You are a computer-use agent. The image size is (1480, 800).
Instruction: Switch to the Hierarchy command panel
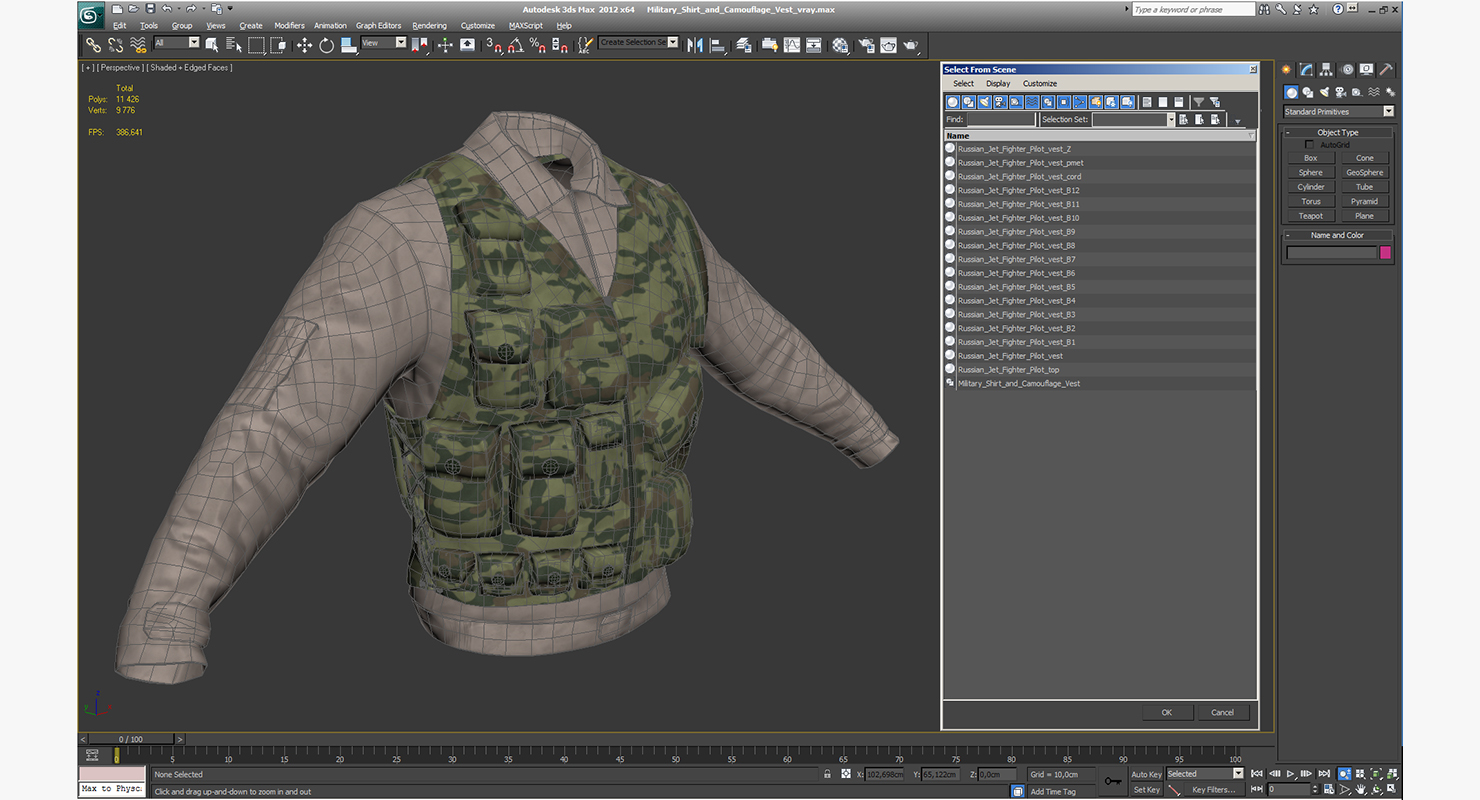(1326, 70)
